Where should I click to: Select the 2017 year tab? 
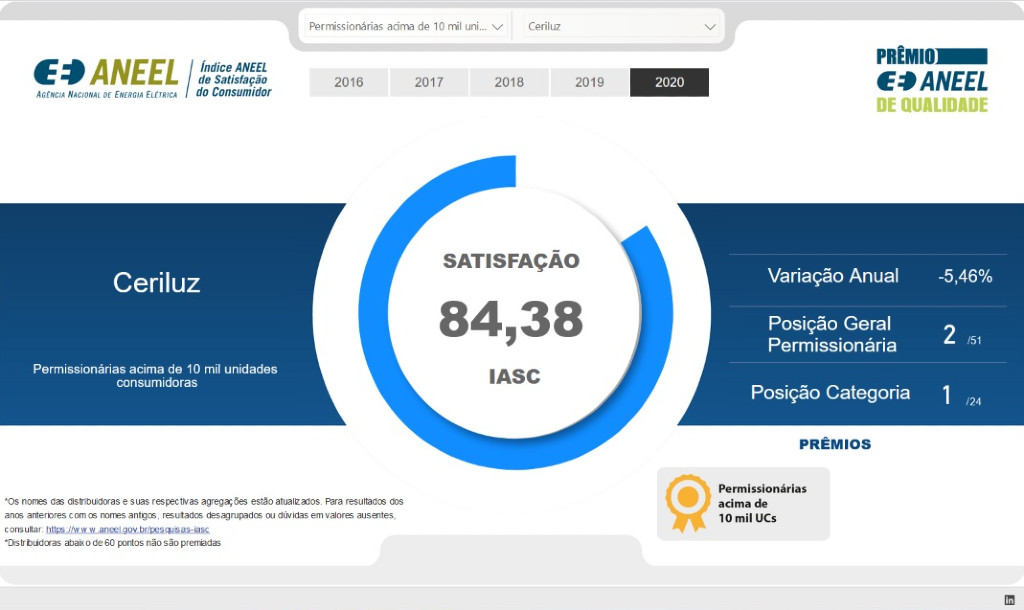(x=428, y=82)
